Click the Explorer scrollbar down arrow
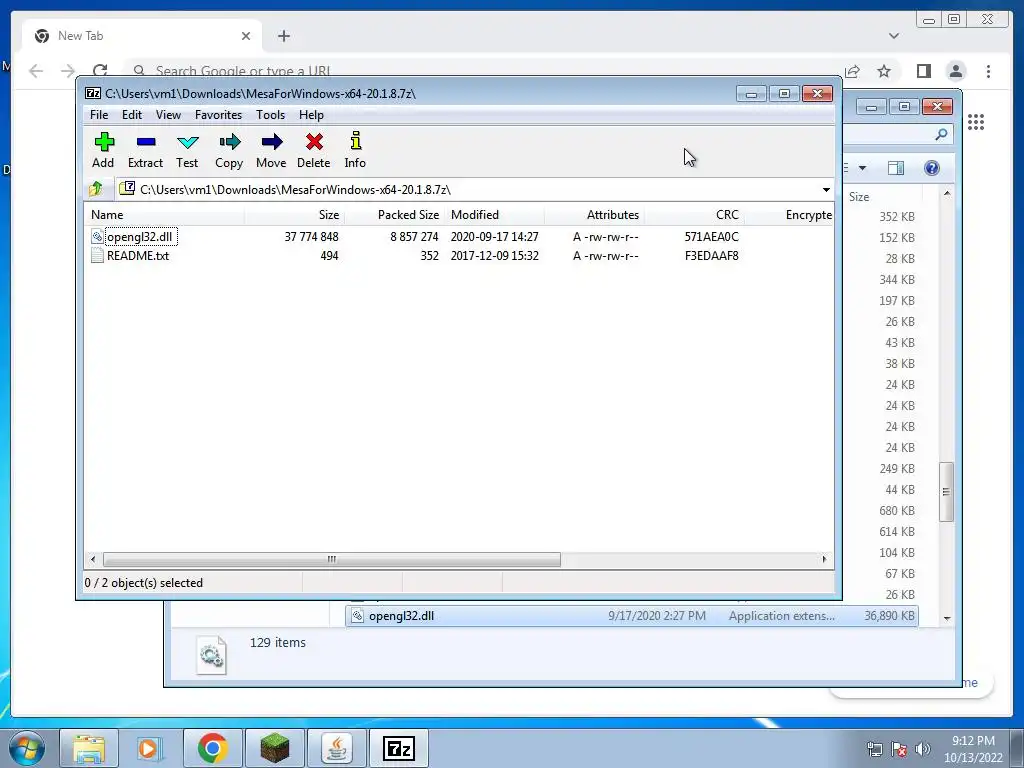The width and height of the screenshot is (1024, 768). coord(946,618)
